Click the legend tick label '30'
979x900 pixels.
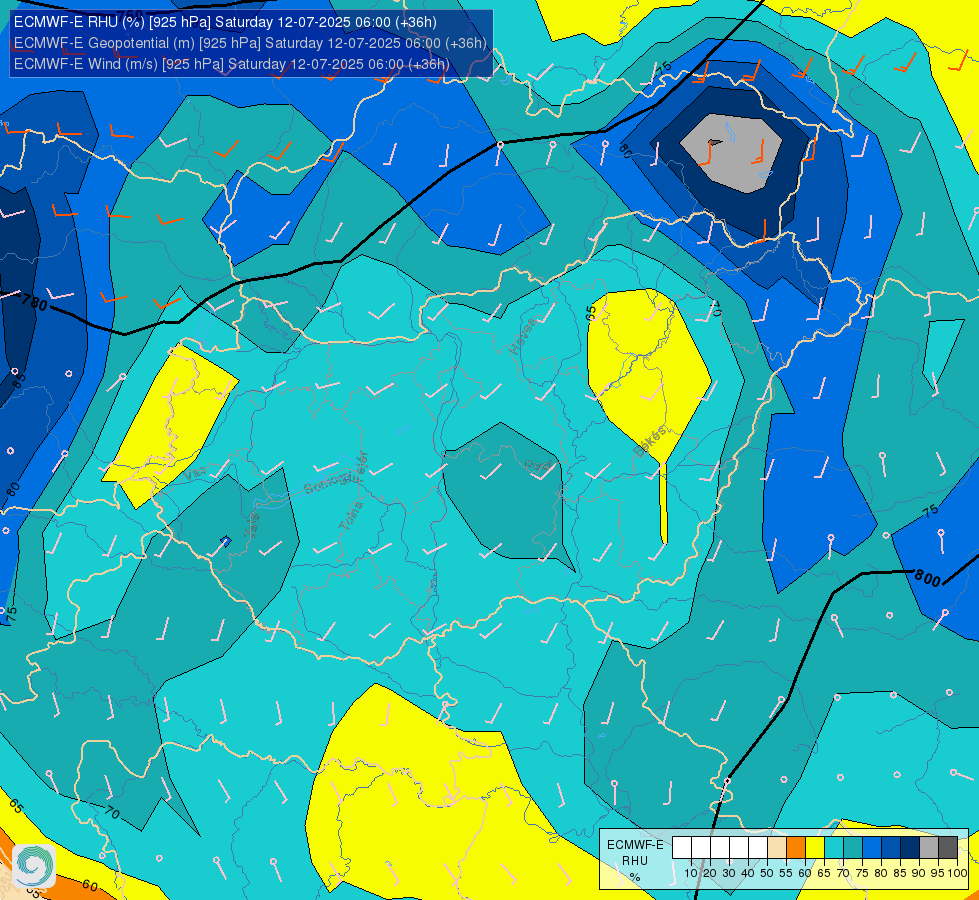[729, 873]
